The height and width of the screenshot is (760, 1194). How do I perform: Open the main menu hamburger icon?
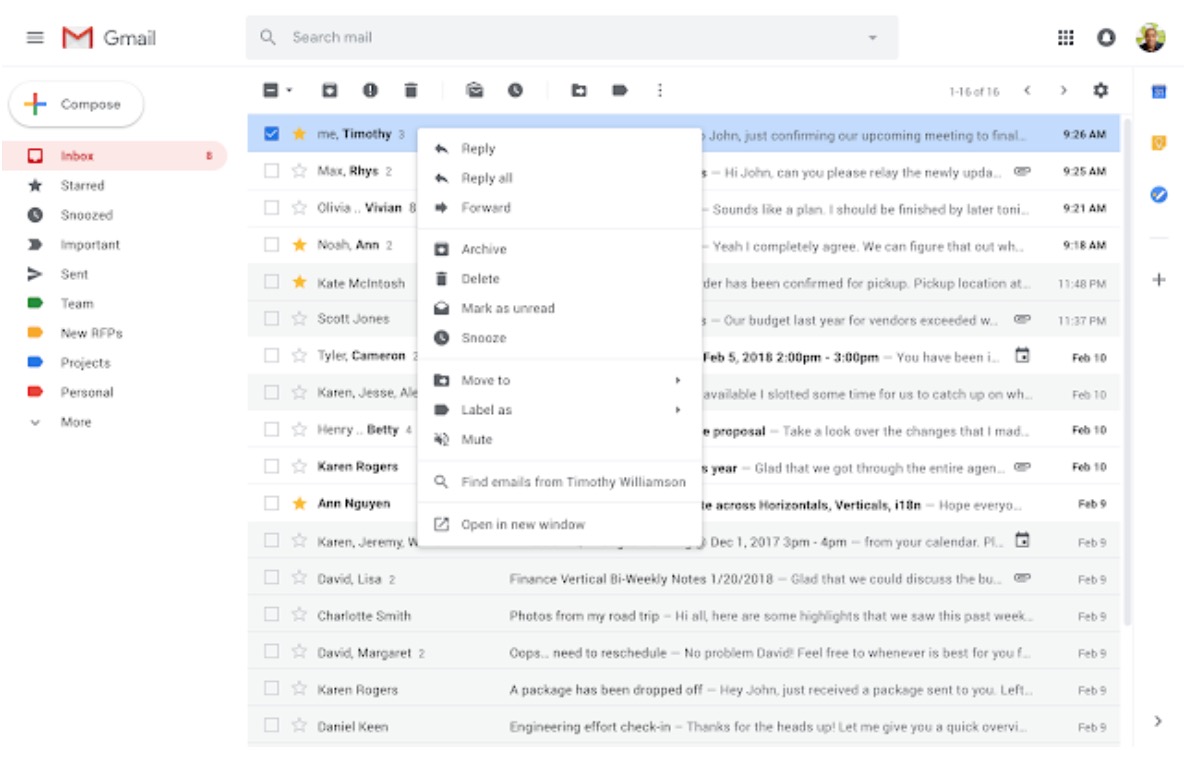point(35,37)
